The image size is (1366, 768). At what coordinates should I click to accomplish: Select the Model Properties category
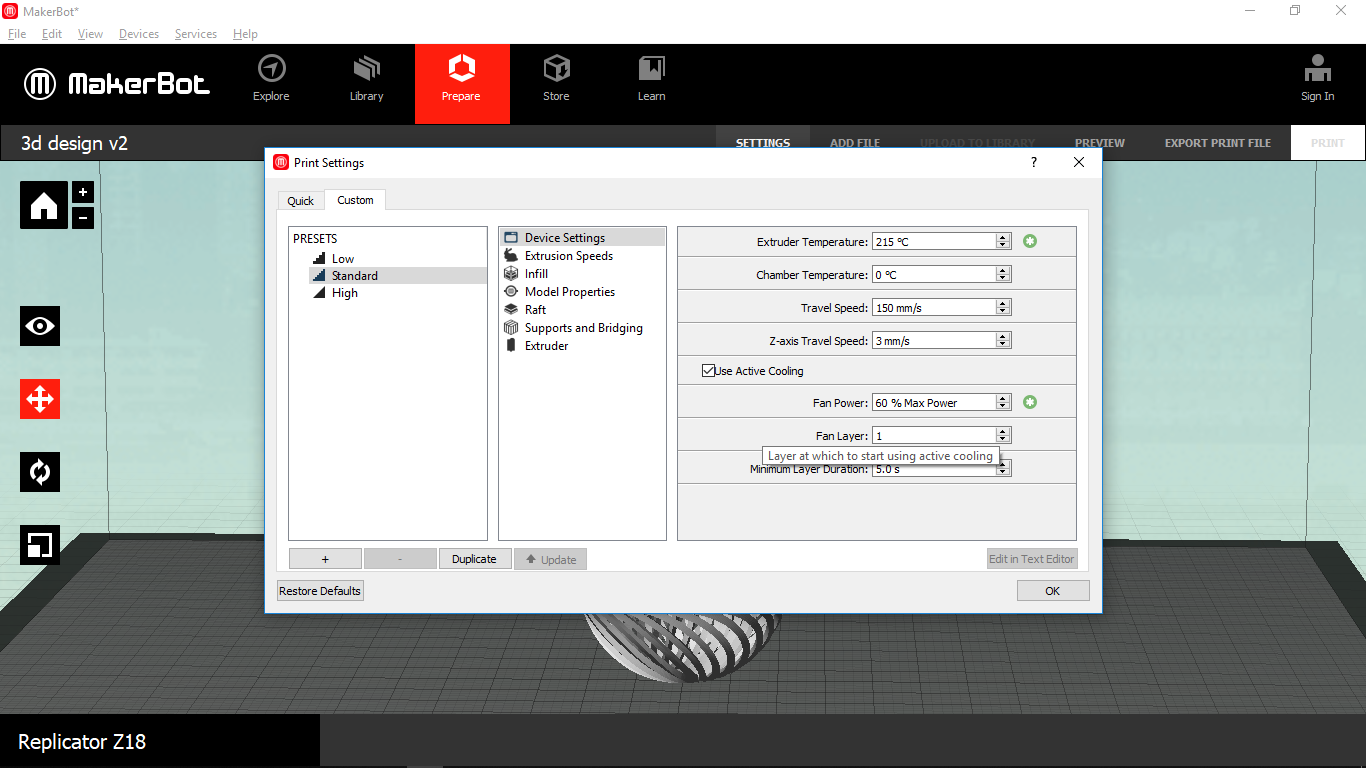click(x=582, y=292)
